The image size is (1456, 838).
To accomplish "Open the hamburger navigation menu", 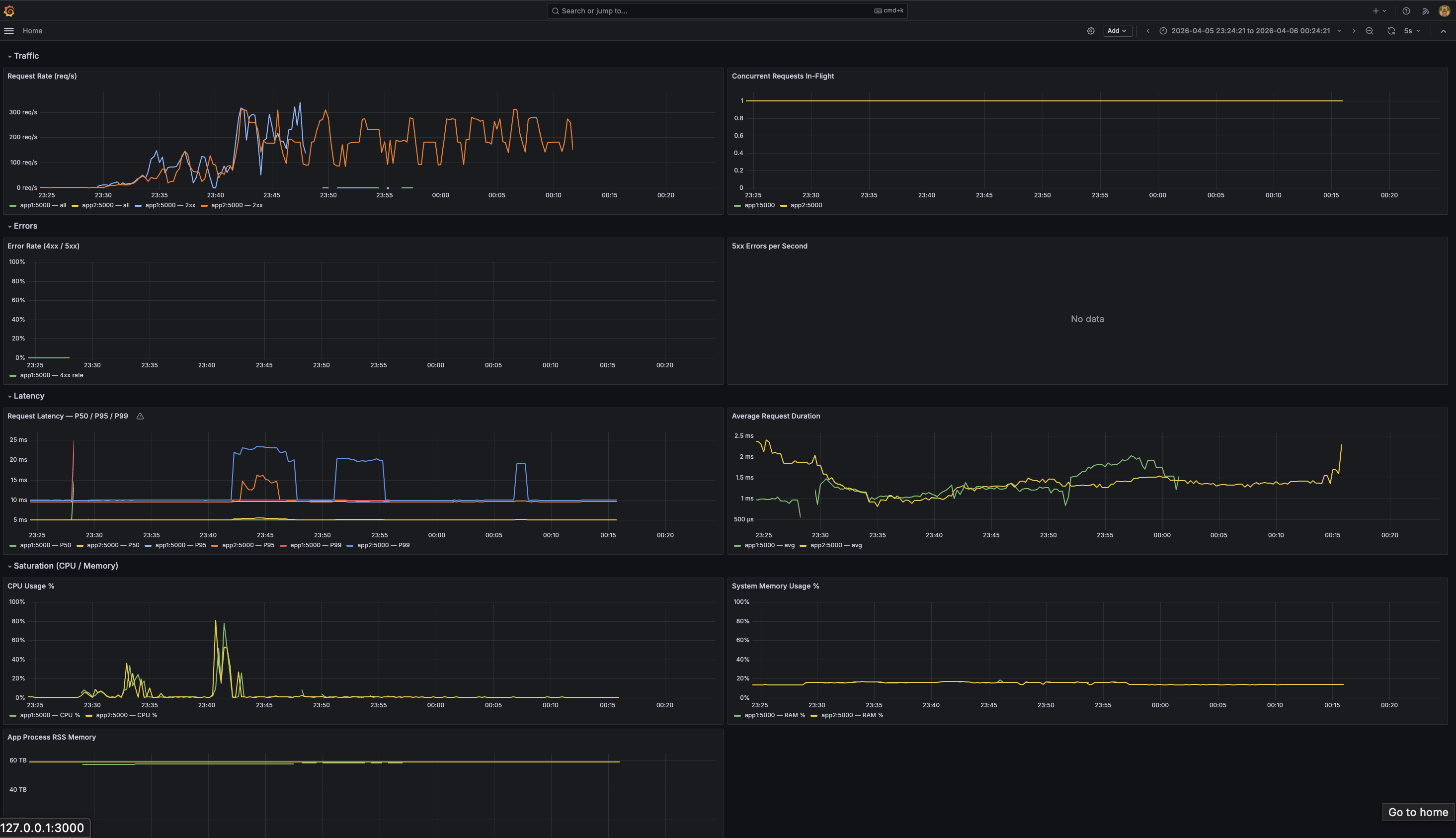I will 8,31.
